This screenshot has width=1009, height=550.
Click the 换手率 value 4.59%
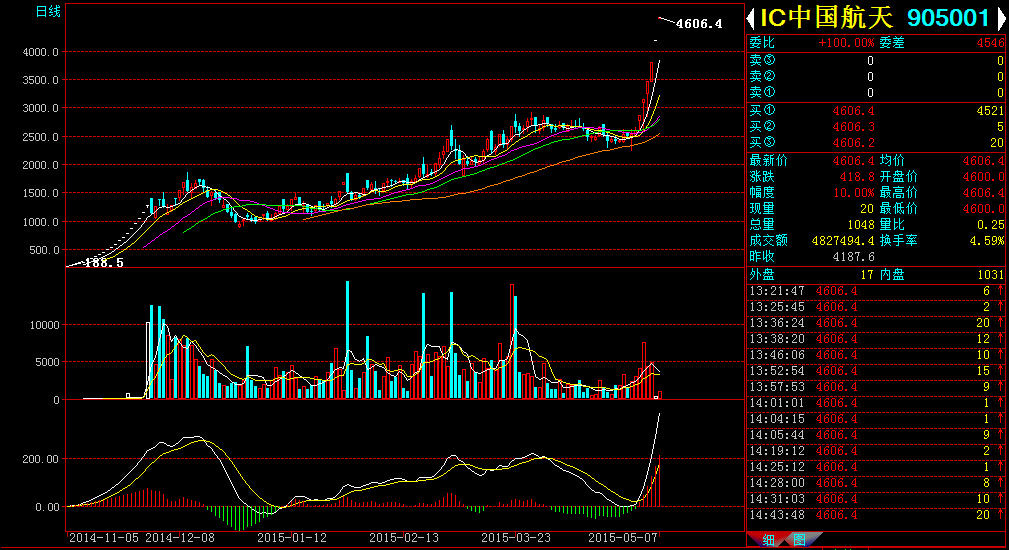(x=987, y=241)
